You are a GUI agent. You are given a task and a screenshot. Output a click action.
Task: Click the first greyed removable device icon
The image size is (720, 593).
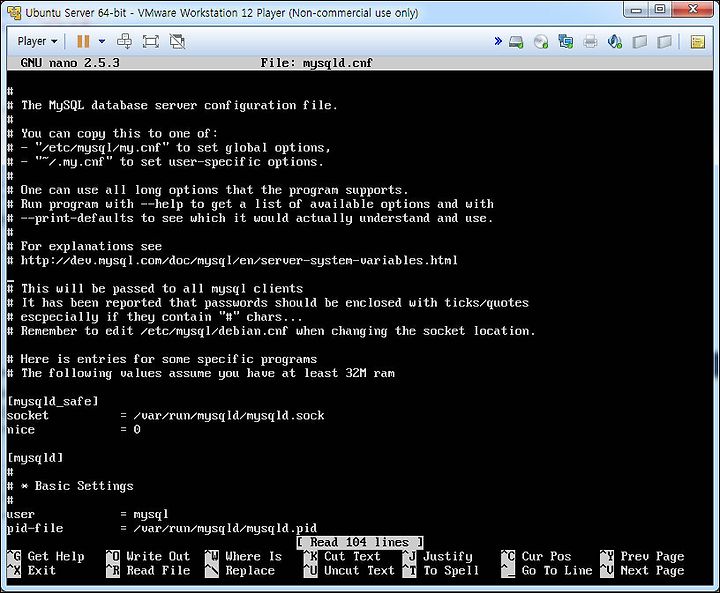[640, 42]
